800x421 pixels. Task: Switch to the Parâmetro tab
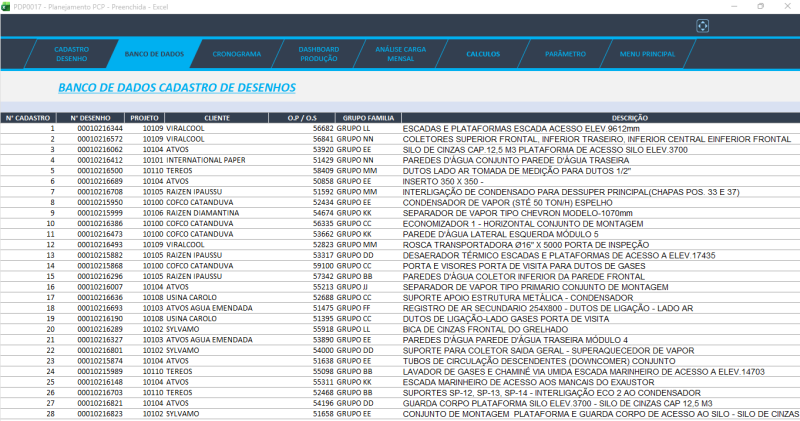tap(565, 53)
